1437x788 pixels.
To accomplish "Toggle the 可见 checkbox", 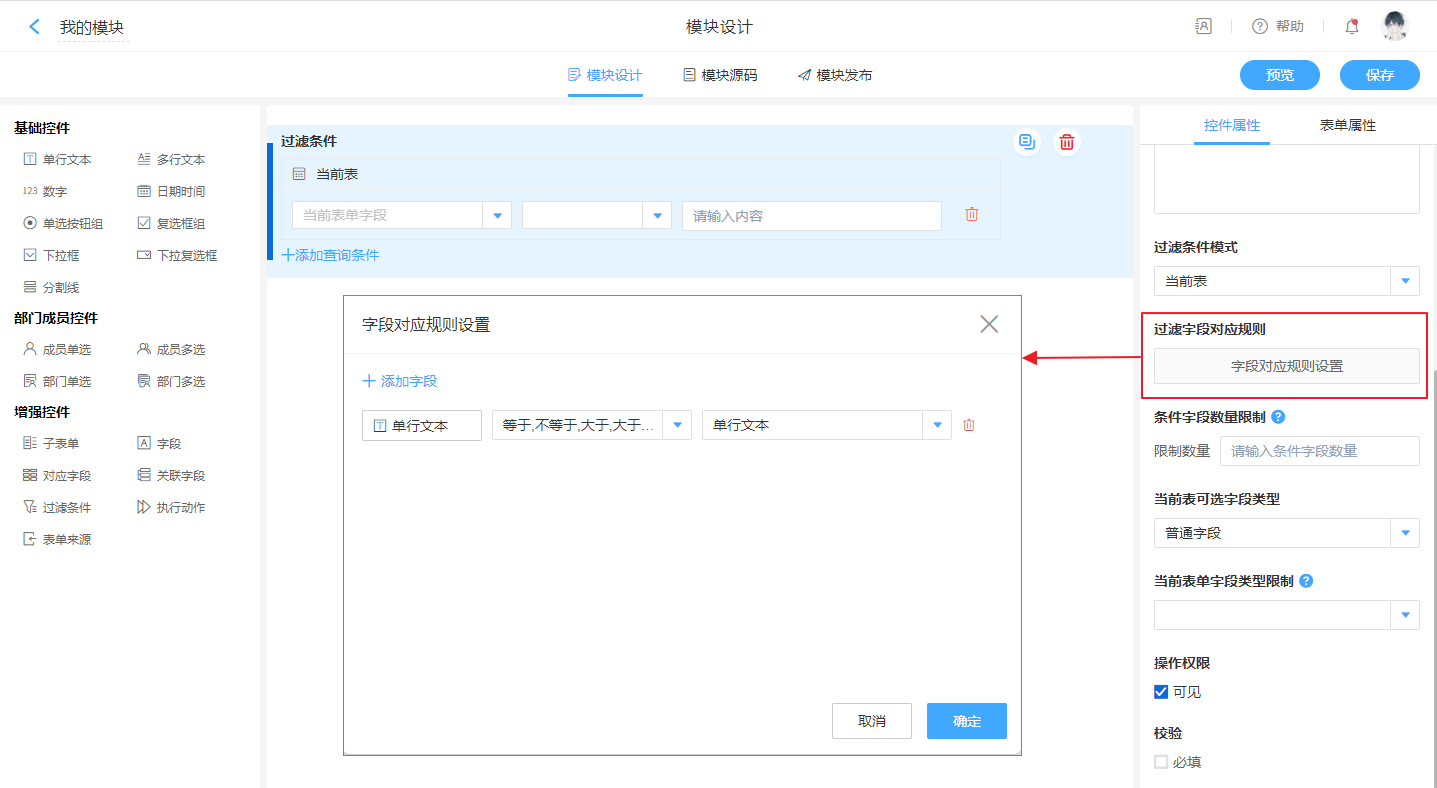I will (1161, 692).
